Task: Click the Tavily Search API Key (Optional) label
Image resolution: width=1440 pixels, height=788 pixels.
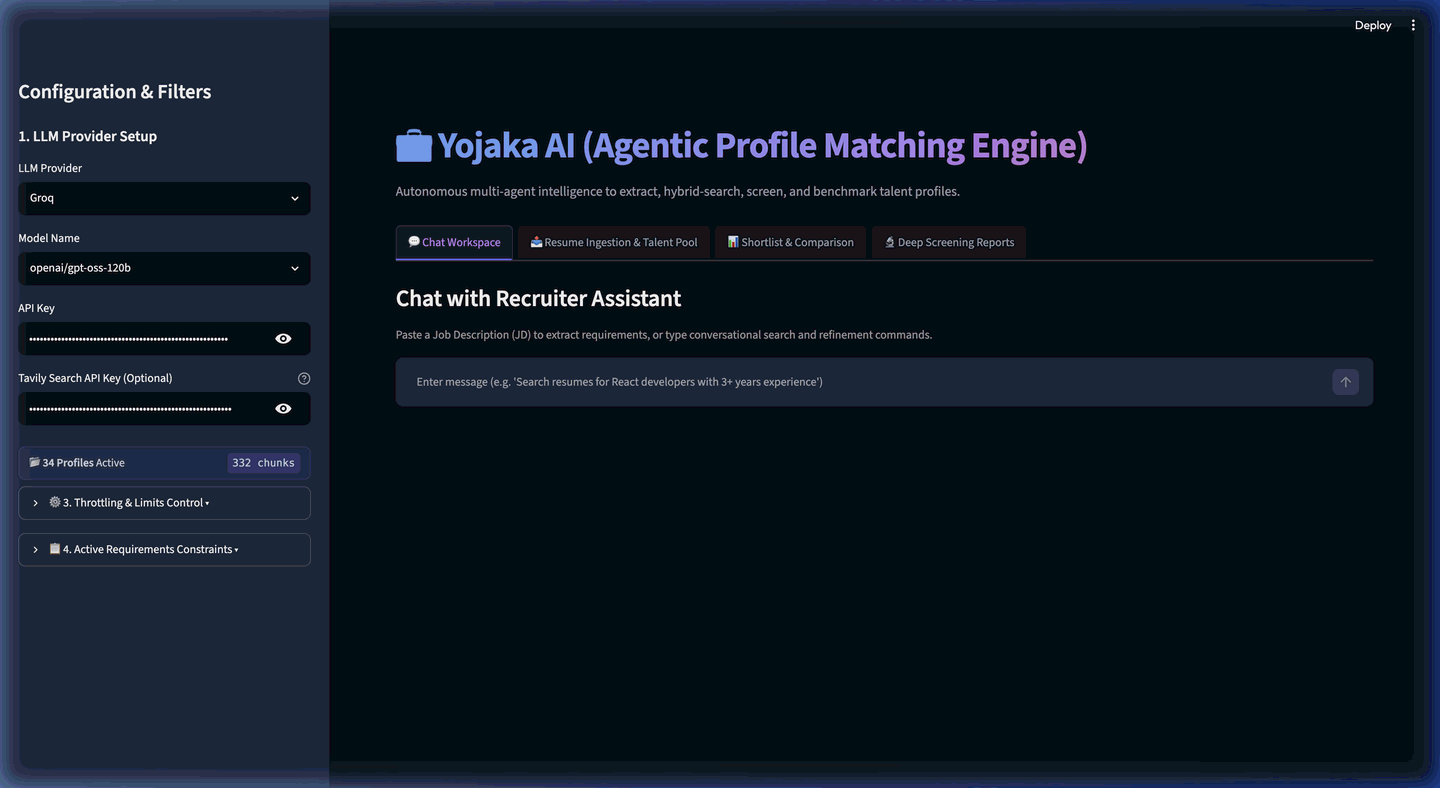Action: click(95, 378)
